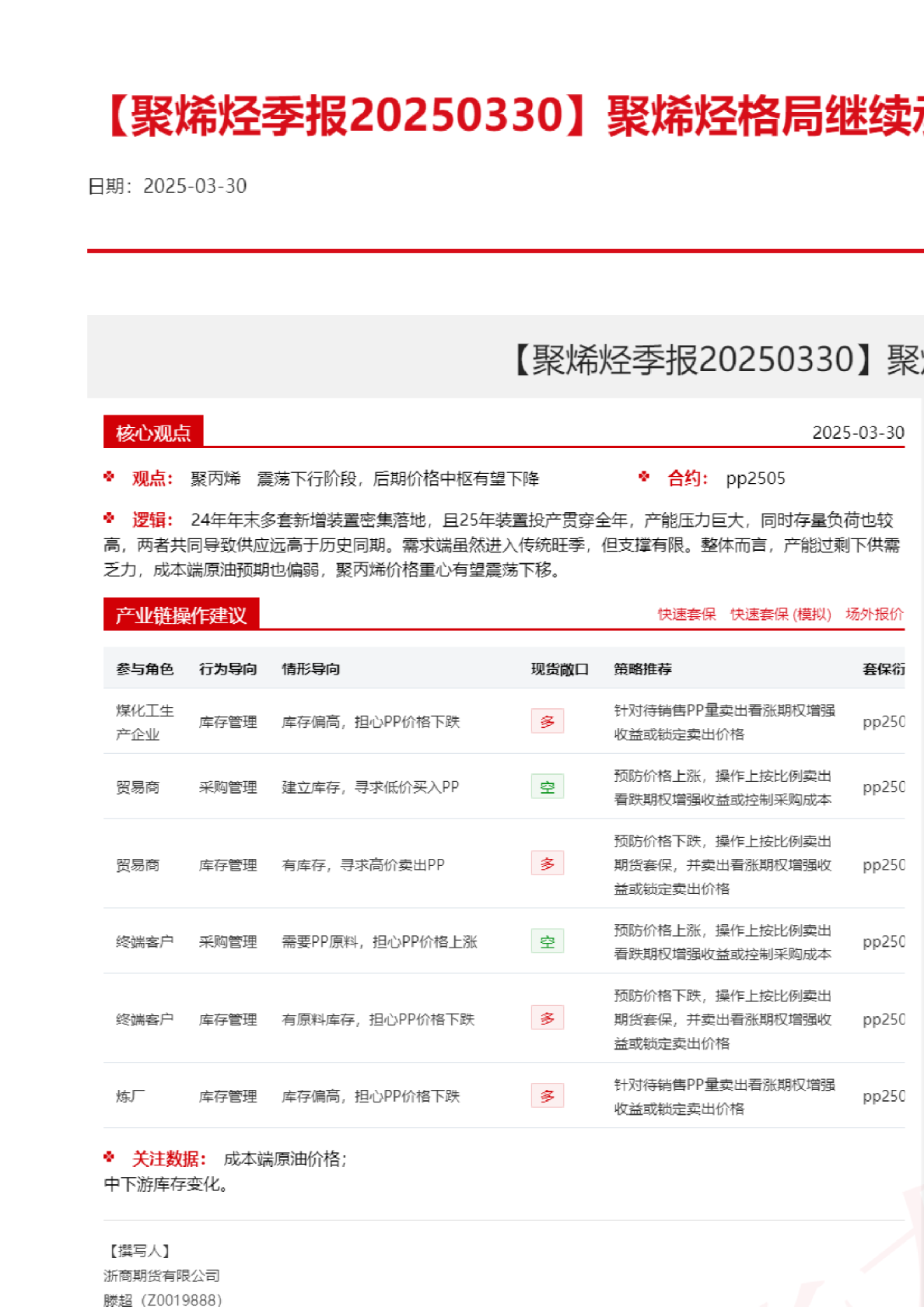Screen dimensions: 924x1307
Task: Click the 策略推荐 column header
Action: pos(643,668)
